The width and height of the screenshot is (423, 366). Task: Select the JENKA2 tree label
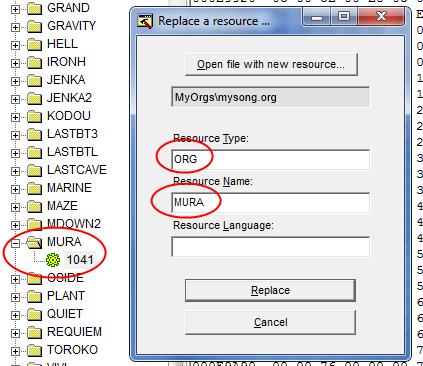(x=69, y=98)
